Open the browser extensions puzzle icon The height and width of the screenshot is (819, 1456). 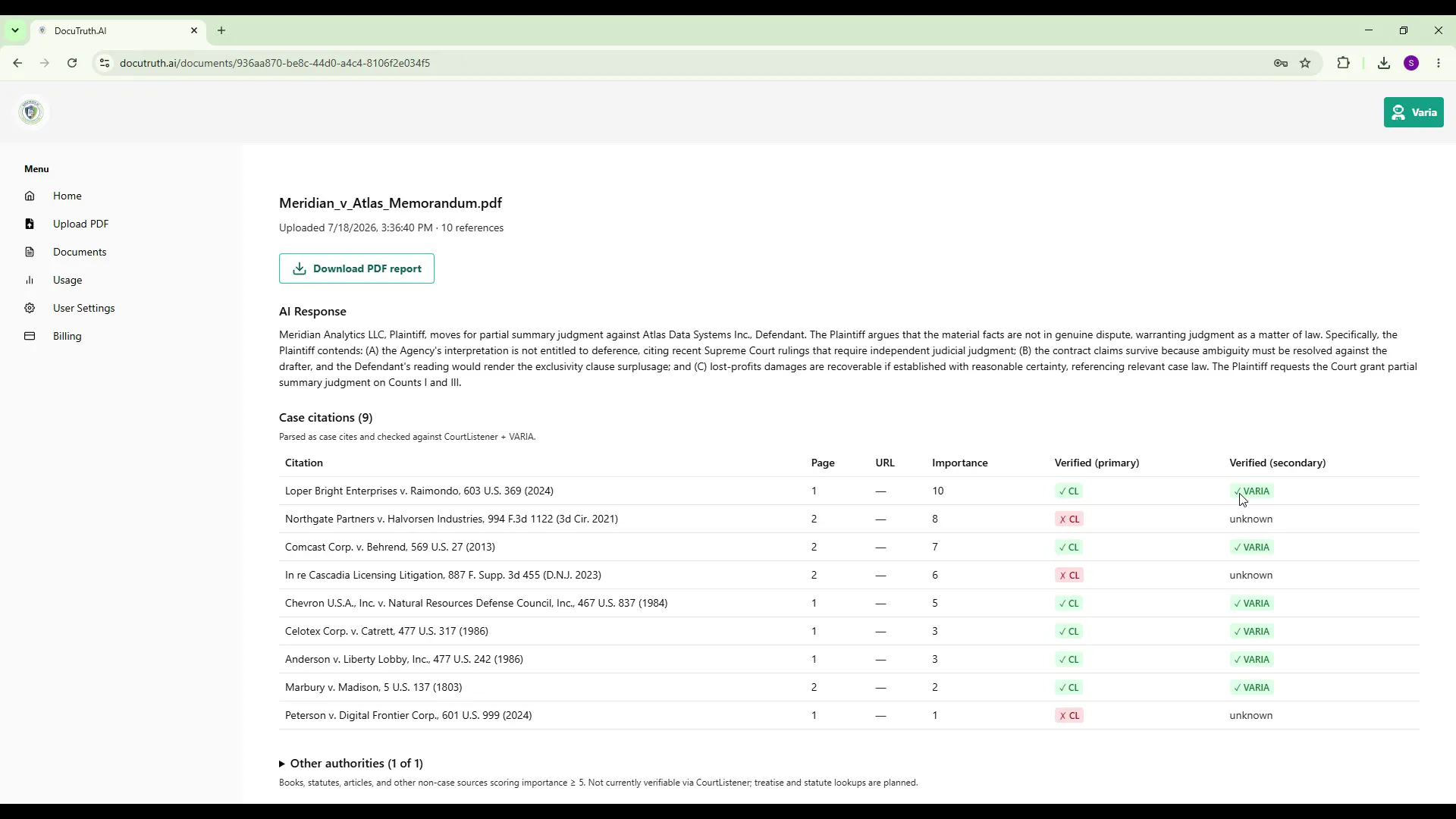(1344, 63)
